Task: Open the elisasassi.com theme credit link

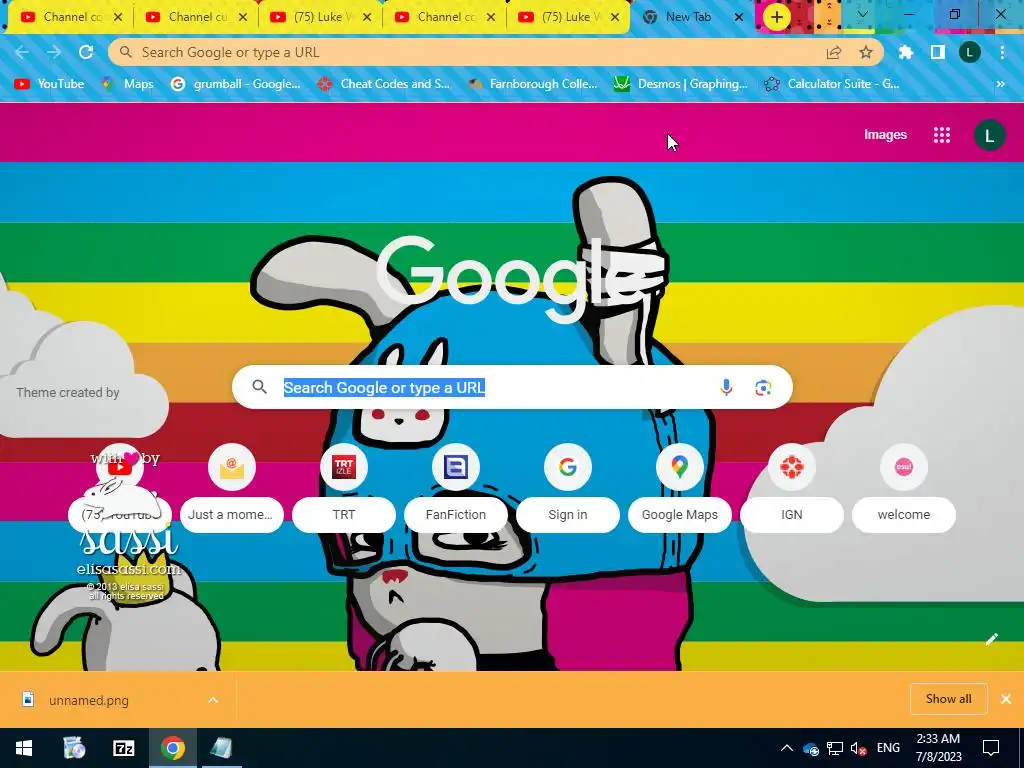Action: click(129, 569)
